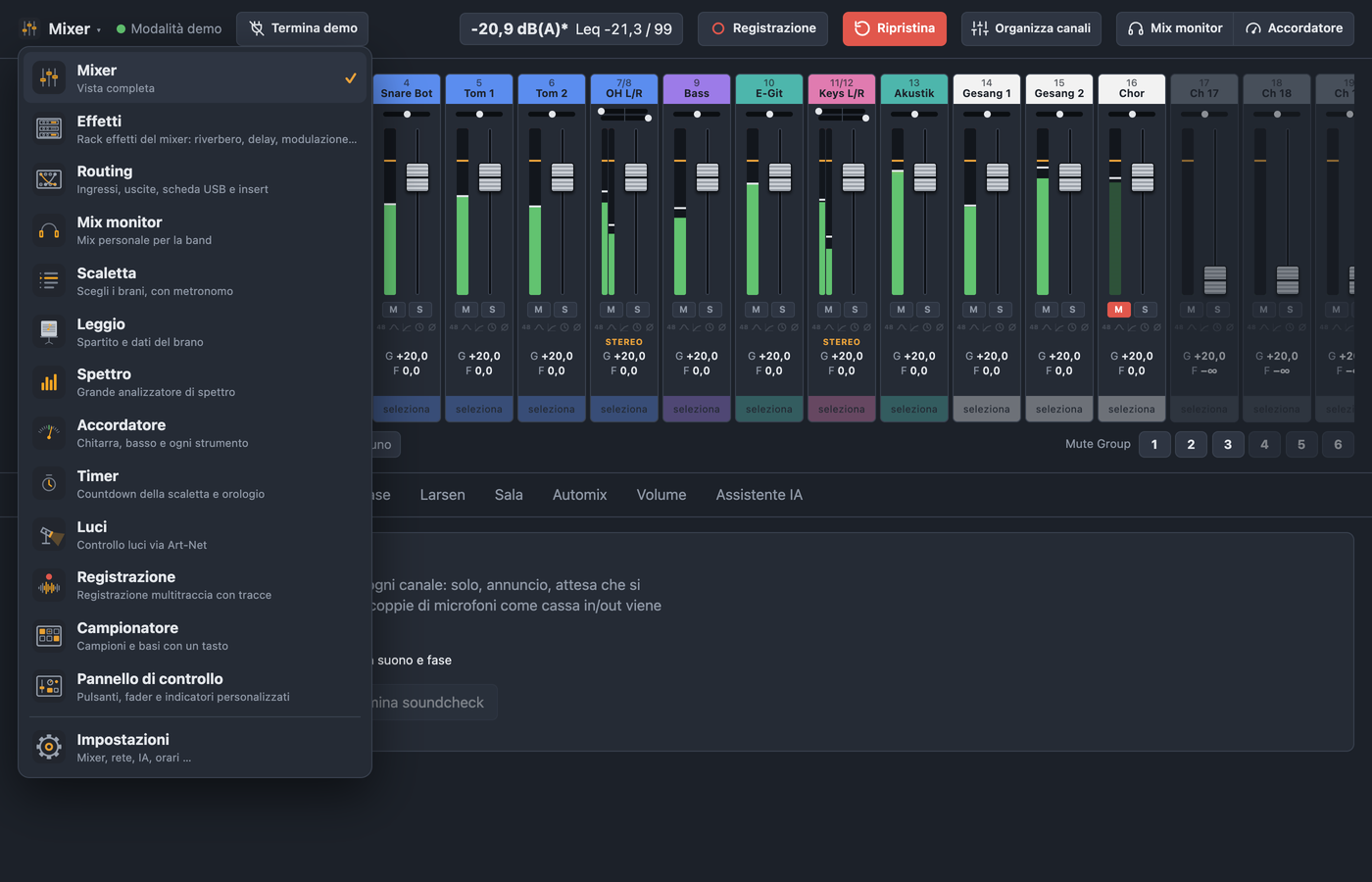
Task: Click the Registrazione waveform icon in menu
Action: pos(49,585)
